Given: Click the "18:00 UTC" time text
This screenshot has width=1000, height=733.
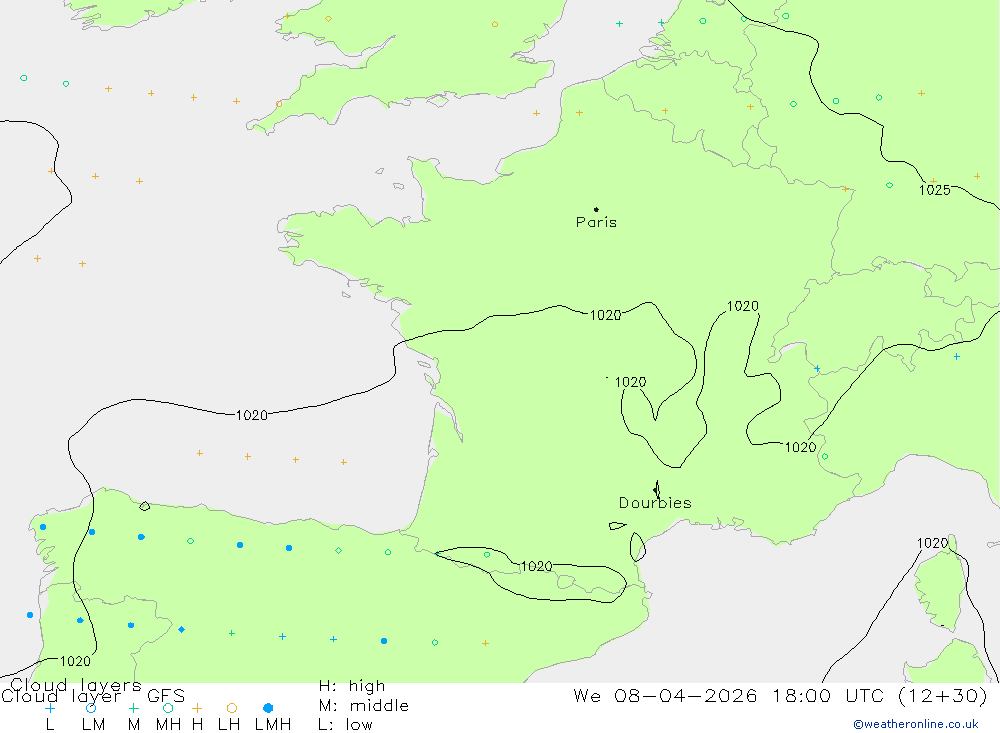Looking at the screenshot, I should coord(827,695).
